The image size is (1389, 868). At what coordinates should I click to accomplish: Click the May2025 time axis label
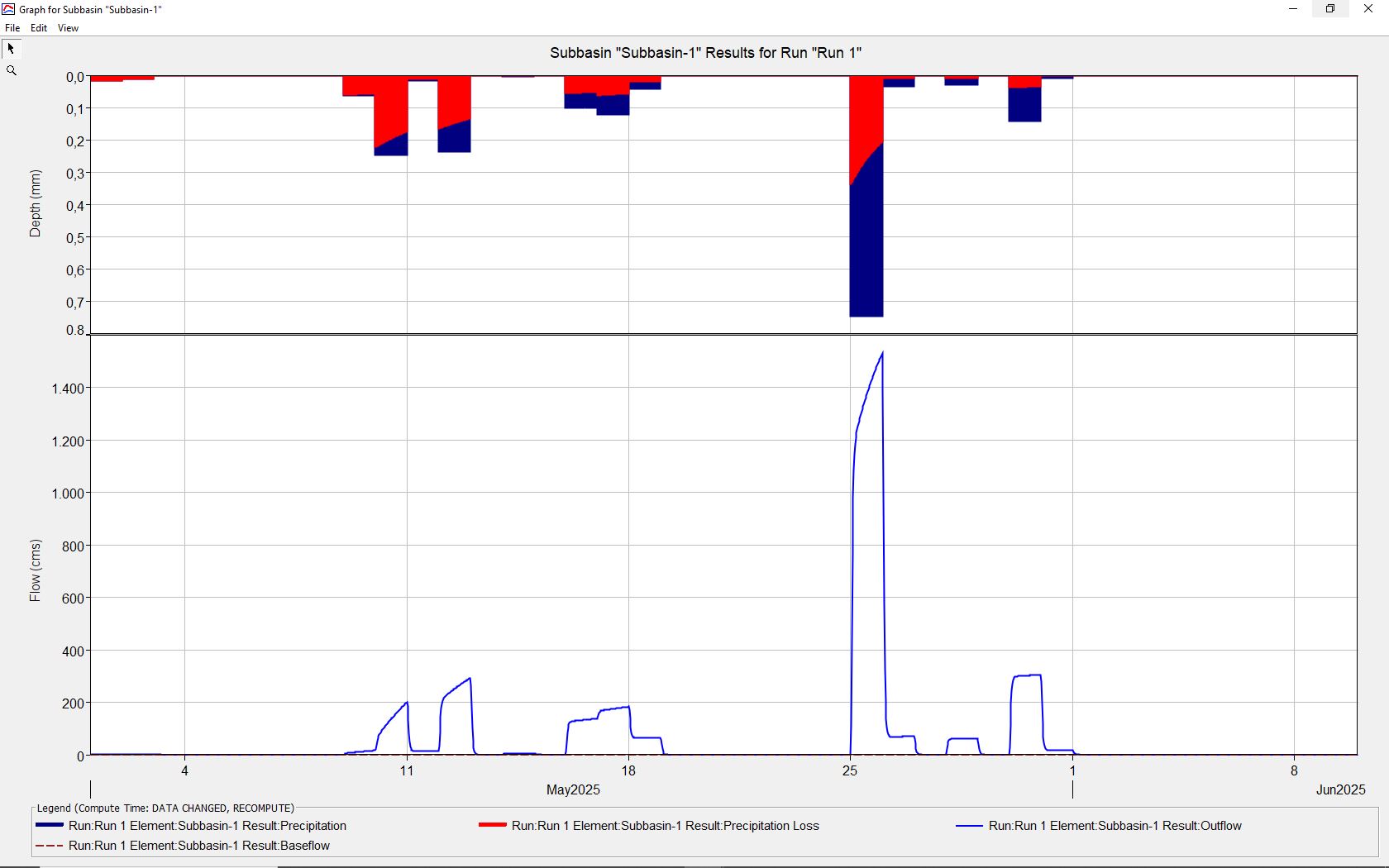(573, 789)
